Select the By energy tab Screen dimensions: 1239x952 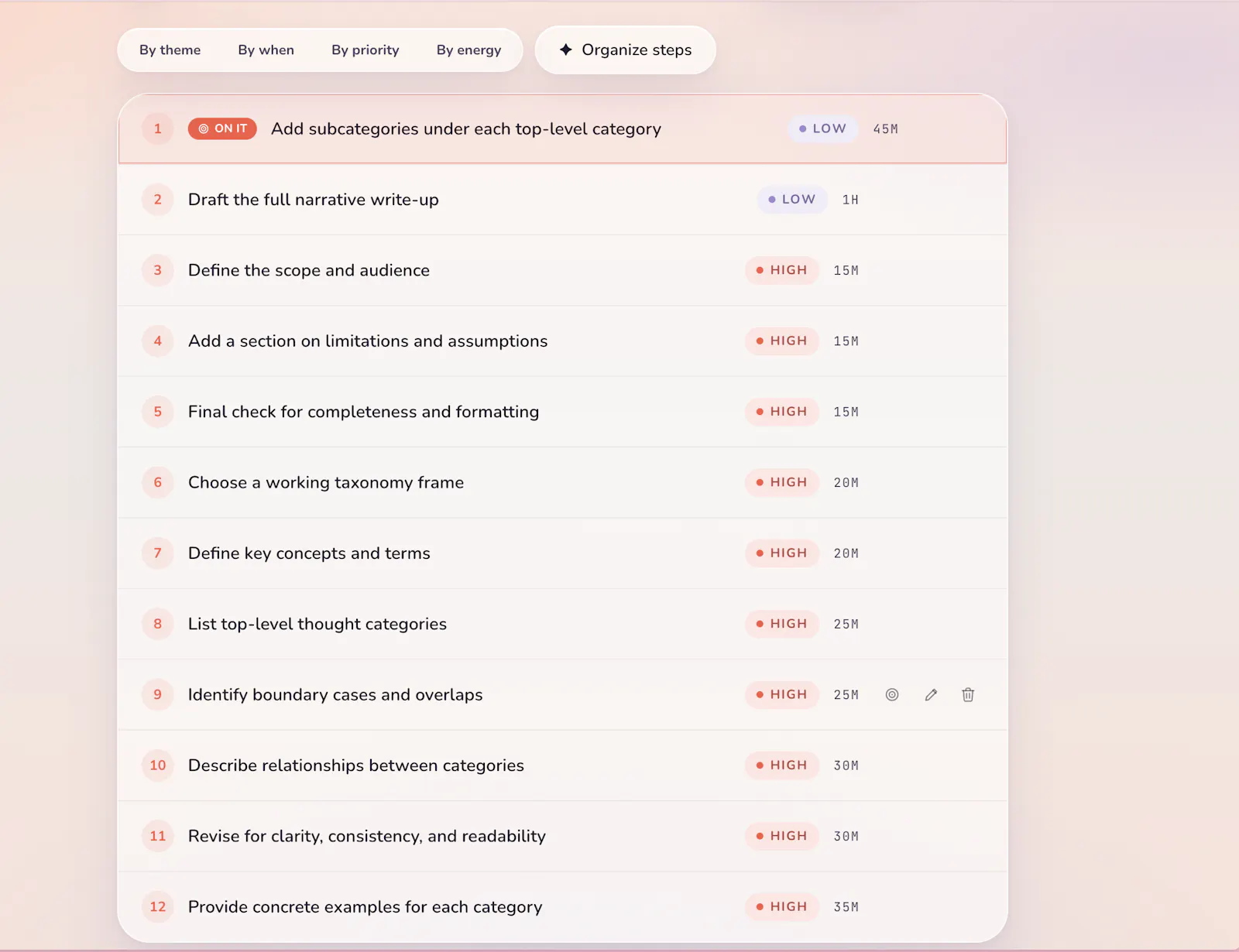468,50
